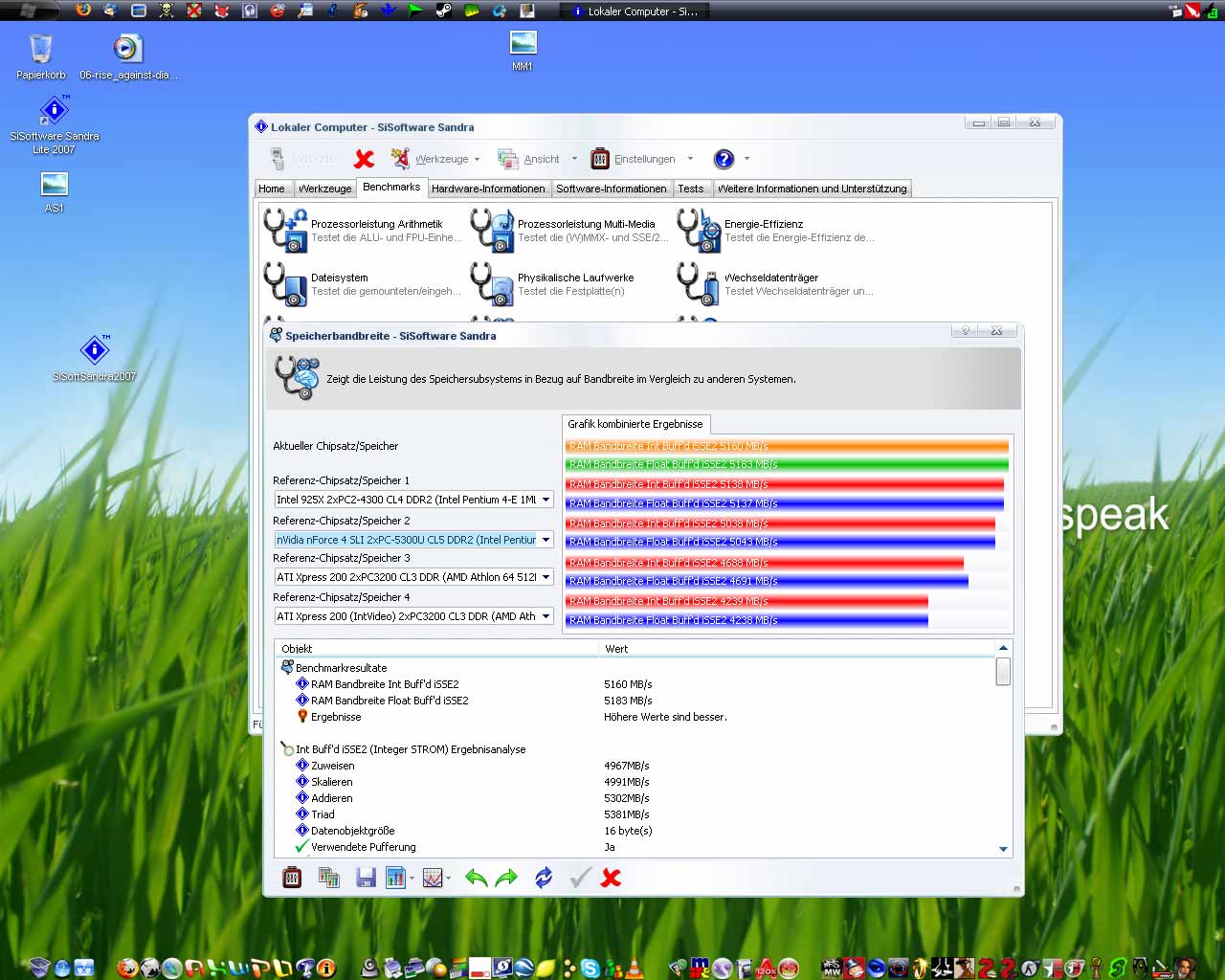
Task: Open Physikalische Laufwerke benchmark
Action: point(570,283)
